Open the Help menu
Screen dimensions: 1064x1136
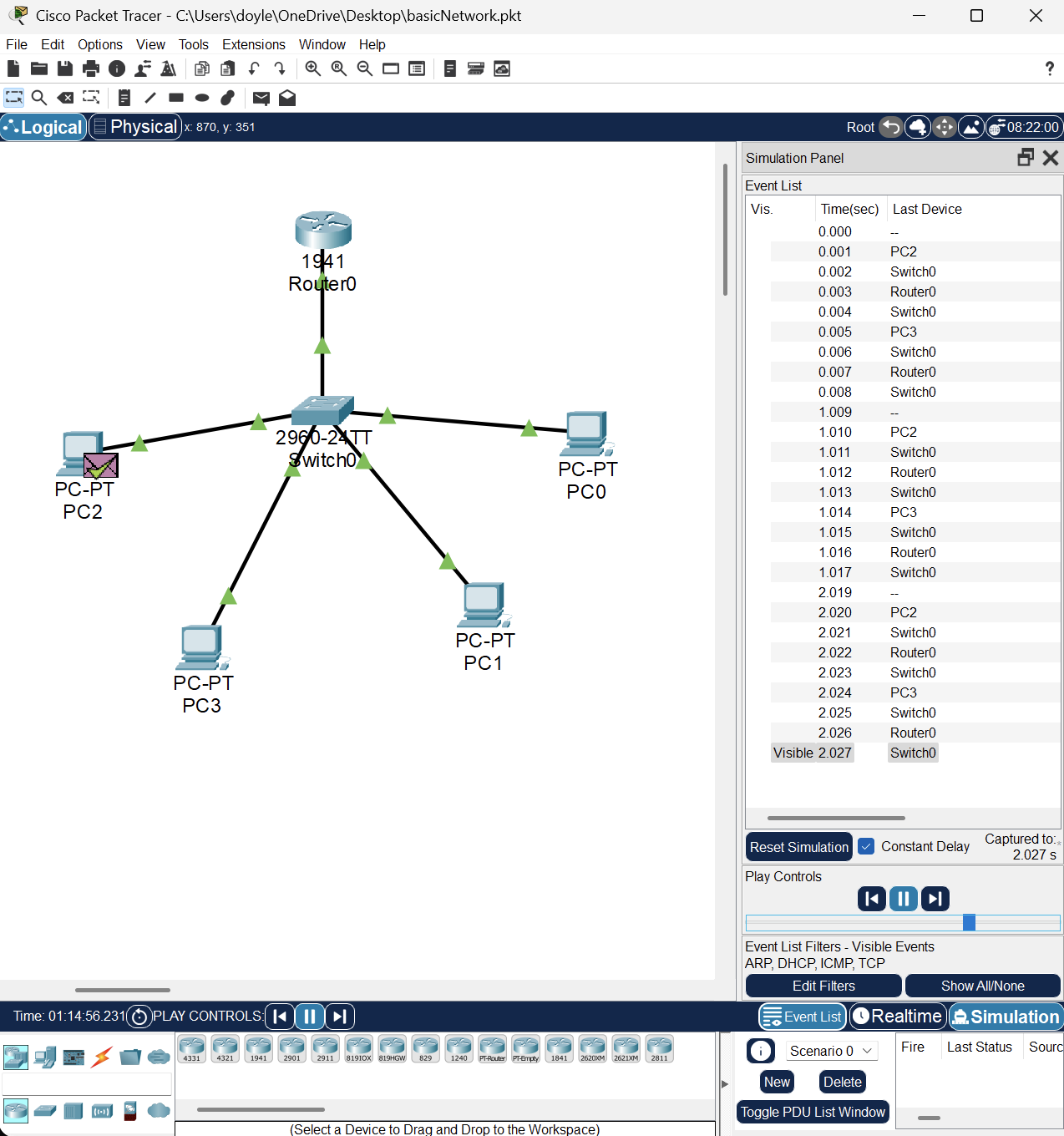(x=372, y=44)
